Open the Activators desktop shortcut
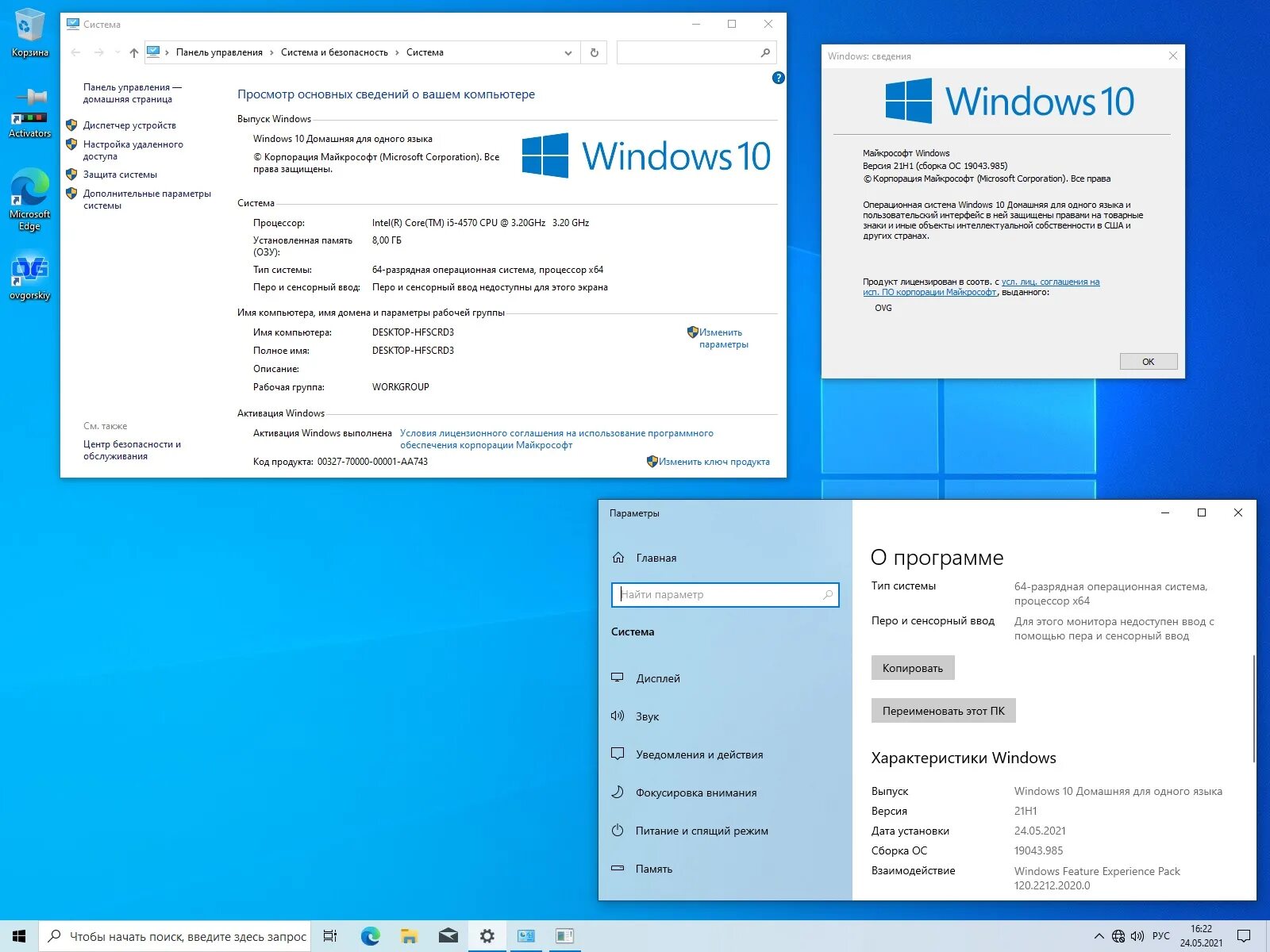This screenshot has width=1270, height=952. [29, 113]
